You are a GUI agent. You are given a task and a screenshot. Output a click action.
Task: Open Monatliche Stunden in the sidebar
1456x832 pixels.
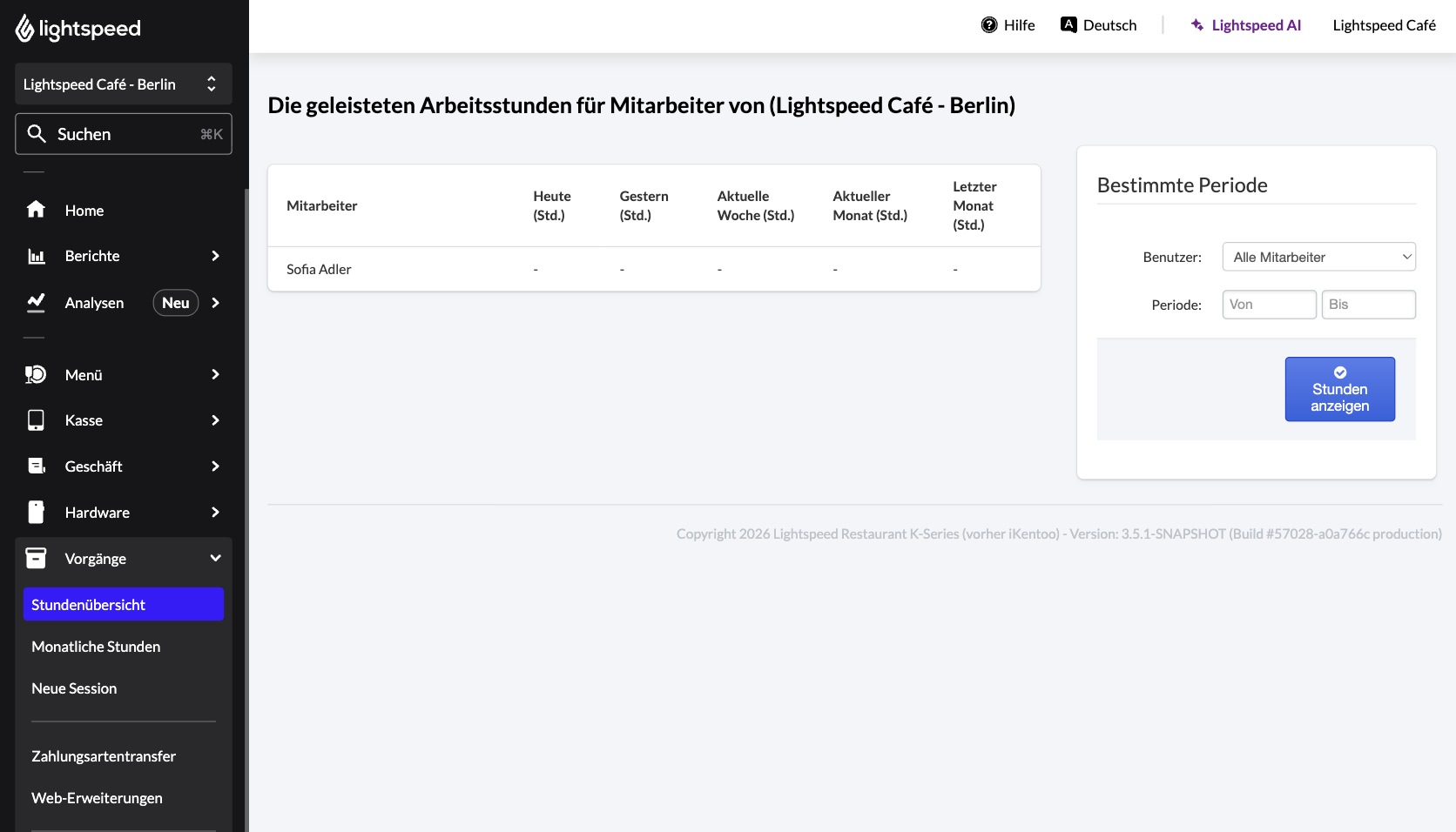click(x=96, y=647)
